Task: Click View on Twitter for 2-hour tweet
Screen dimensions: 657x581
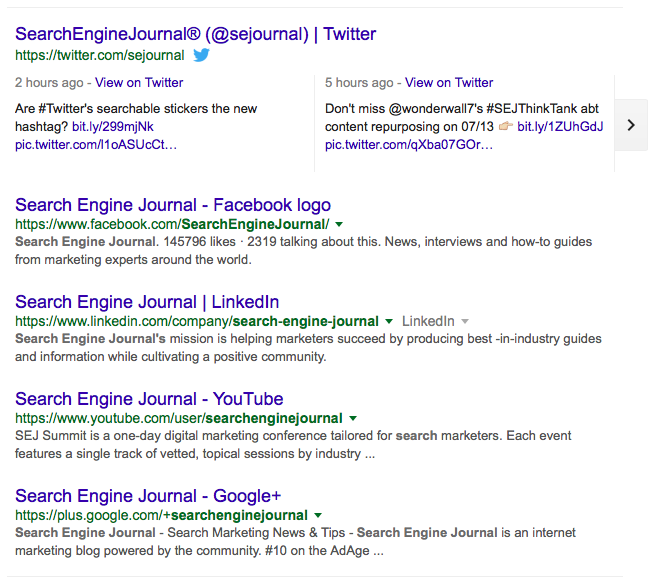Action: pyautogui.click(x=139, y=83)
